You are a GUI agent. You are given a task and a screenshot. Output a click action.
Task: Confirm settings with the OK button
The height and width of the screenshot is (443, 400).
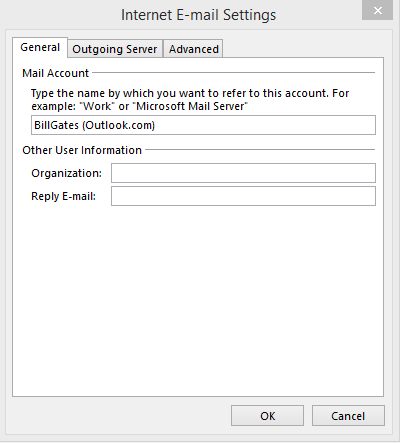pyautogui.click(x=267, y=416)
